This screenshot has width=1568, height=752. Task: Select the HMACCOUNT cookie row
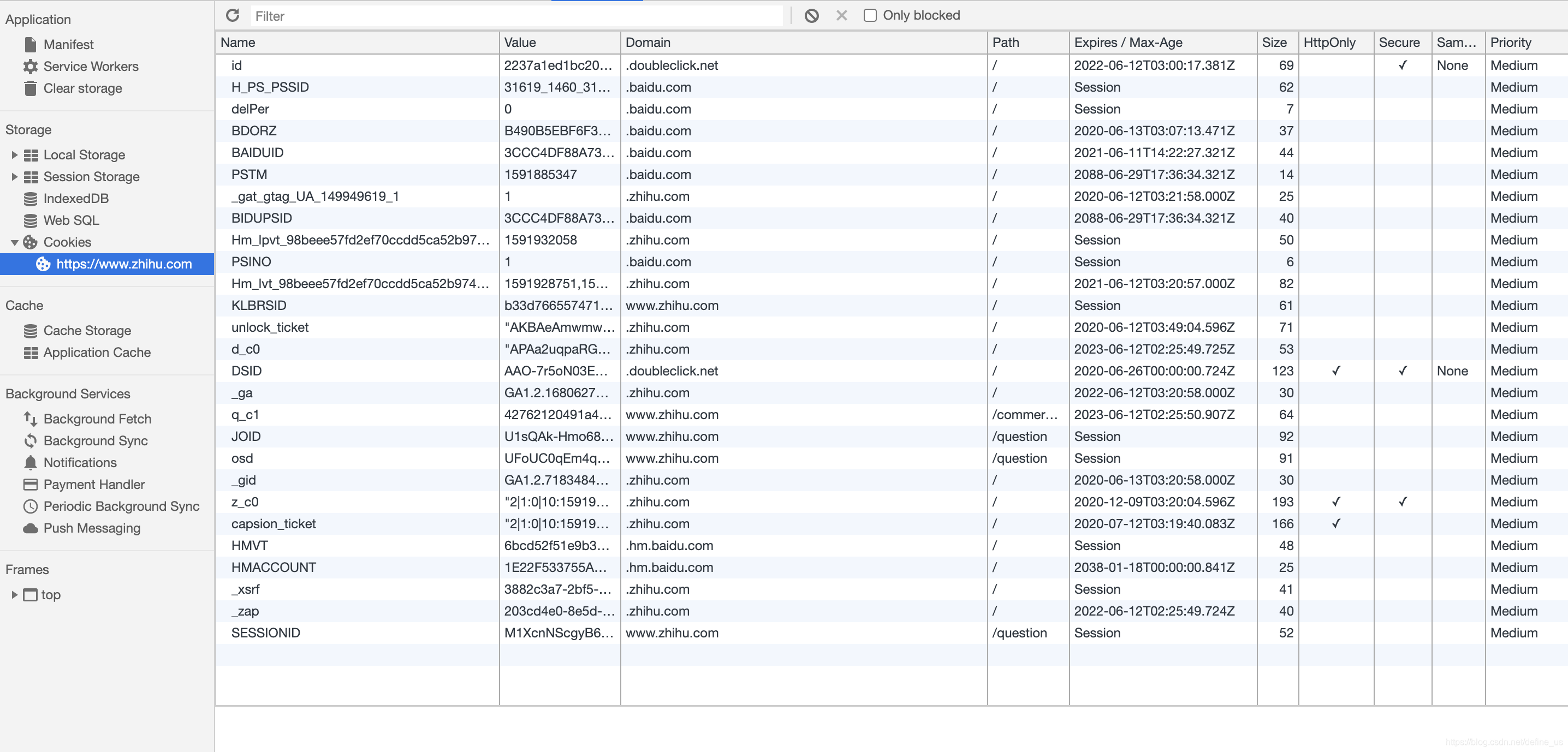(892, 568)
